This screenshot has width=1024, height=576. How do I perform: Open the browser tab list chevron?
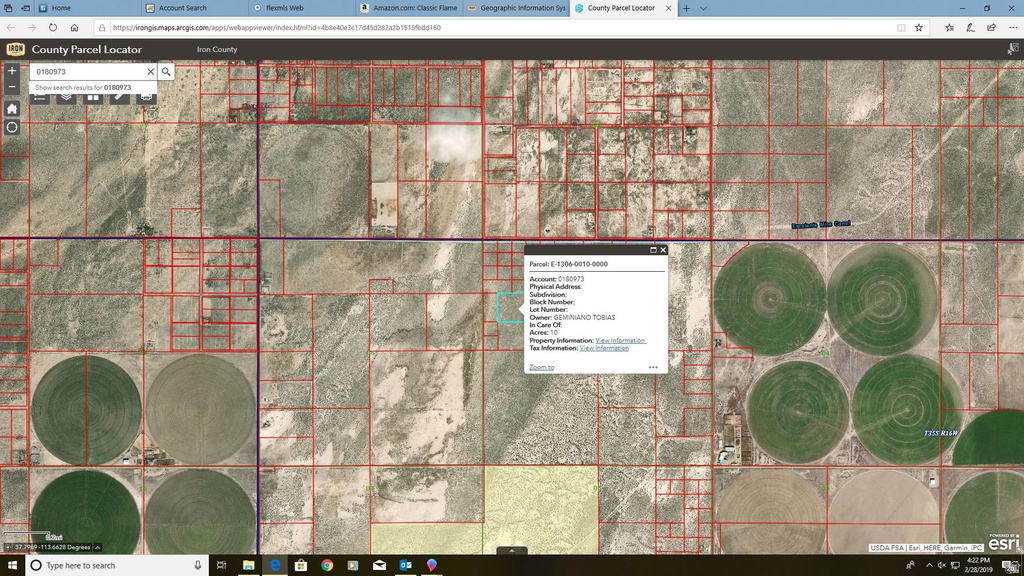click(703, 8)
